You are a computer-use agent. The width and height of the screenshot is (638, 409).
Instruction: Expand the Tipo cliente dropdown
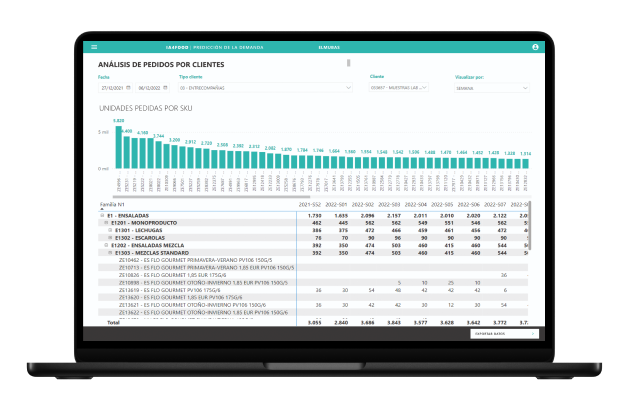[348, 87]
